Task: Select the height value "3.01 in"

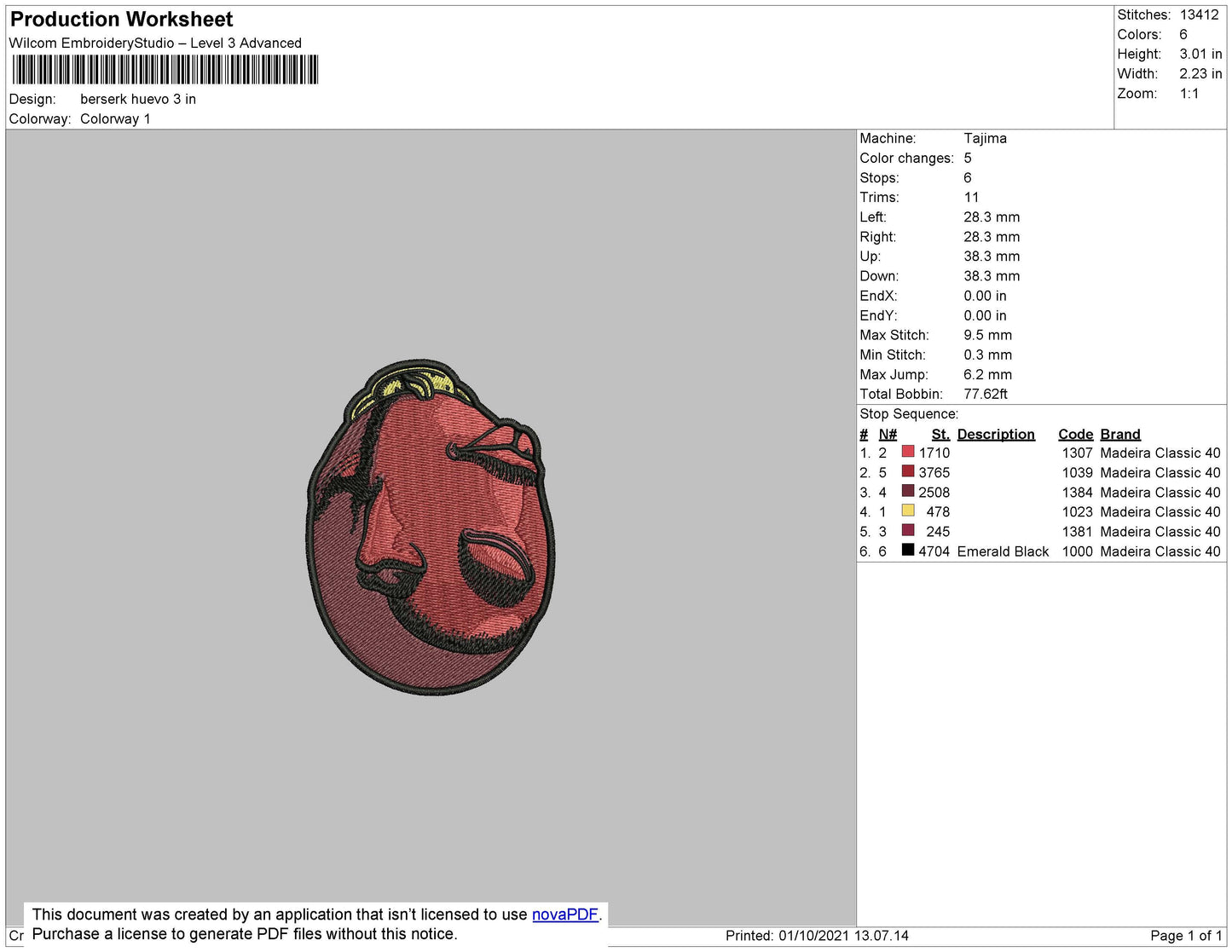Action: coord(1200,54)
